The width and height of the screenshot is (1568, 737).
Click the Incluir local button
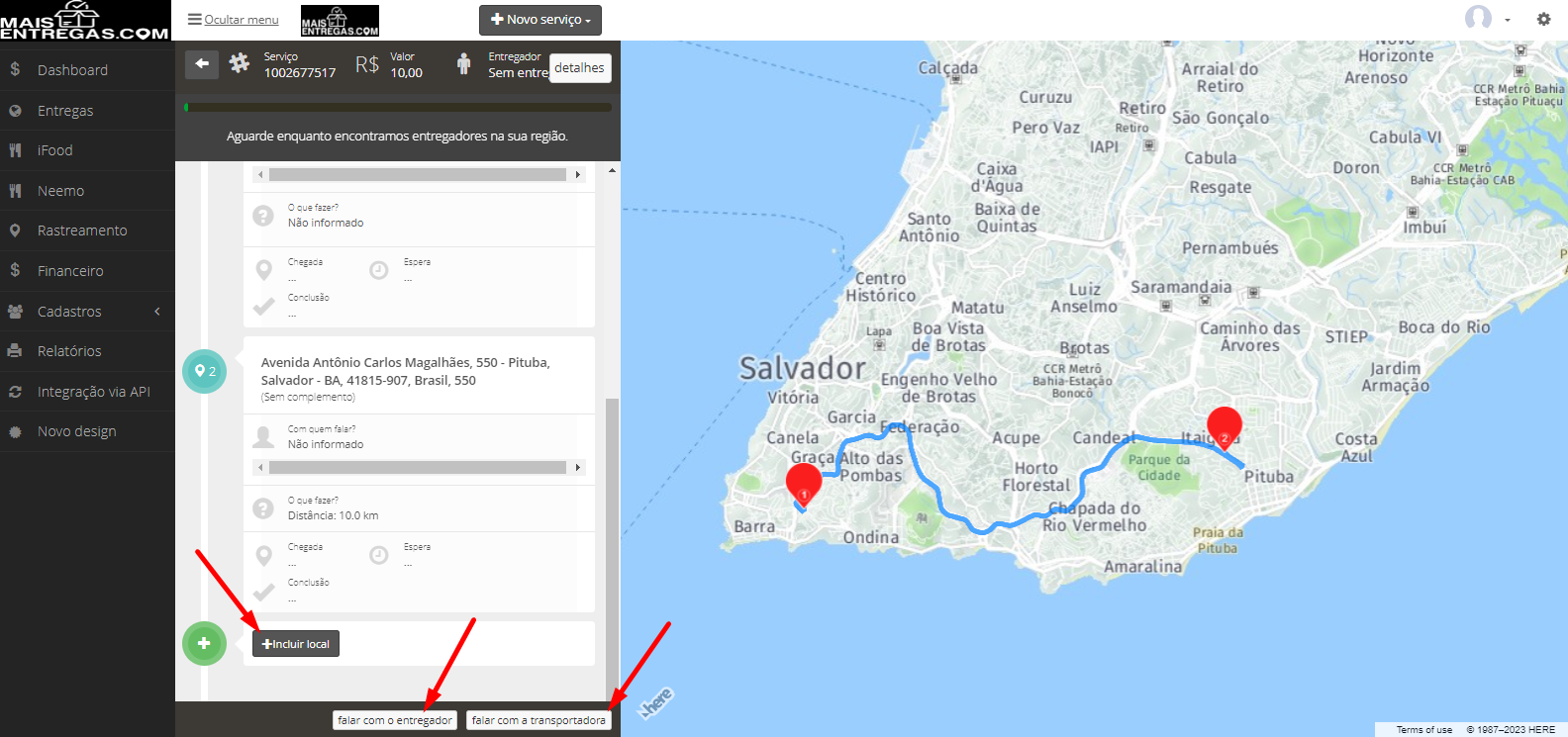[x=296, y=644]
